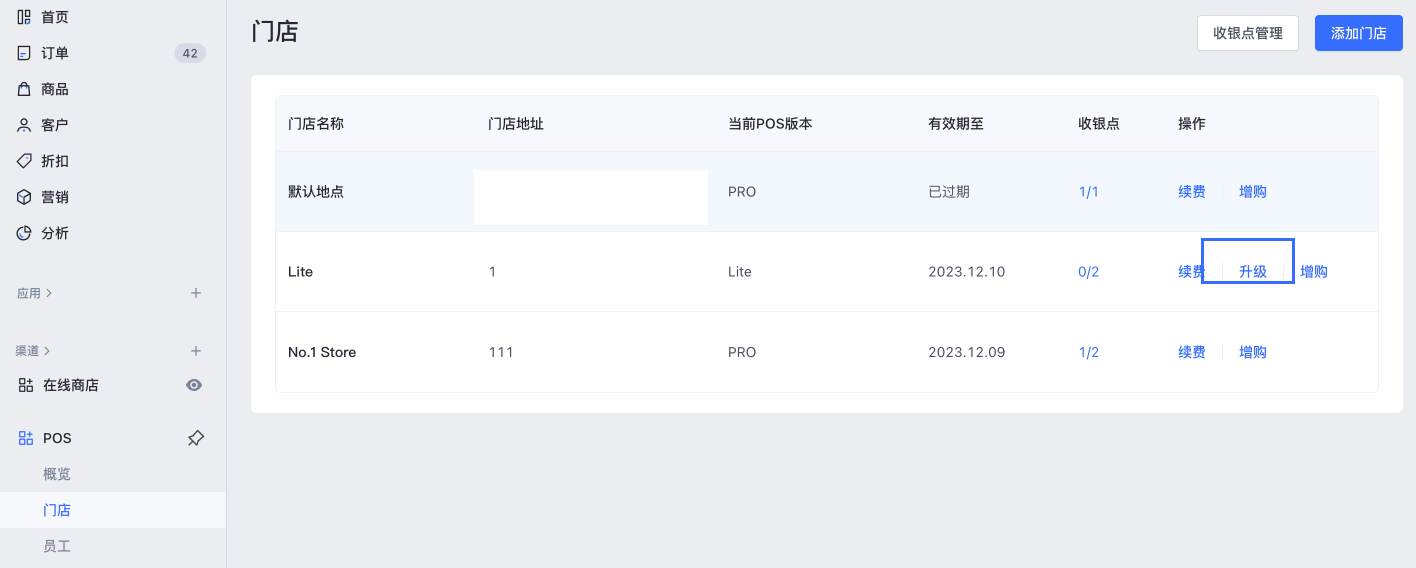
Task: Click the pin icon next to POS
Action: [196, 438]
